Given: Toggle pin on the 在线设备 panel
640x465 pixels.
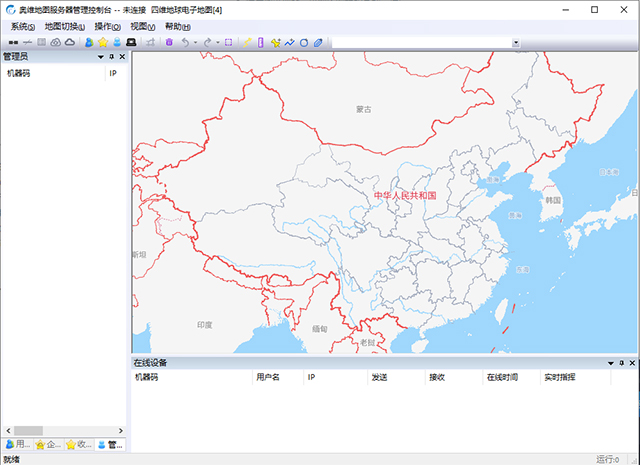Looking at the screenshot, I should point(621,363).
